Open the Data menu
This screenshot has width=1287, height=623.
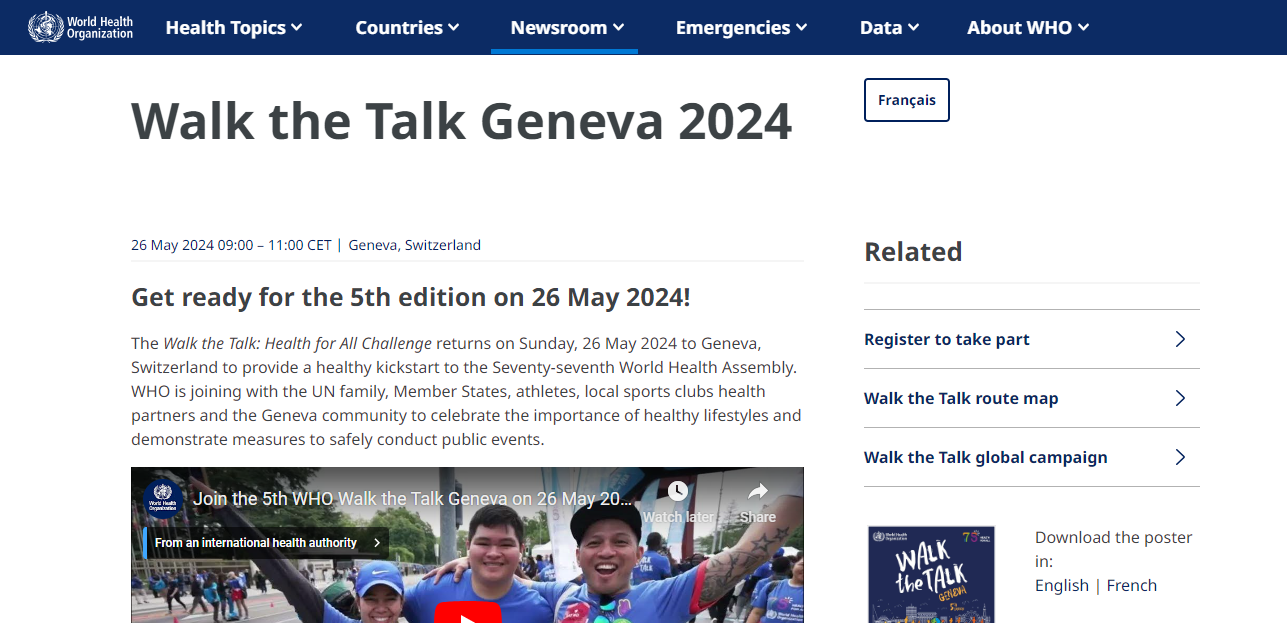tap(889, 28)
